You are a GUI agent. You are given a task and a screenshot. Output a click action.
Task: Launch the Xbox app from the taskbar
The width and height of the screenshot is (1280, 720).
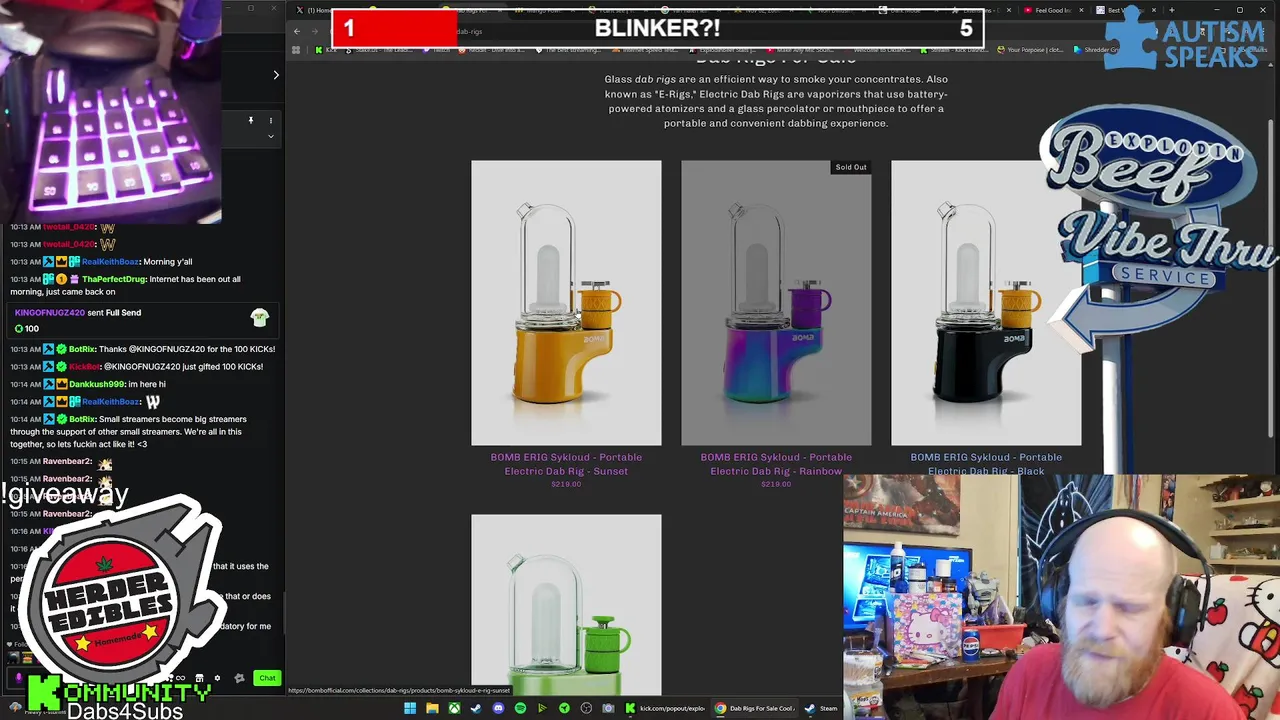[x=454, y=709]
